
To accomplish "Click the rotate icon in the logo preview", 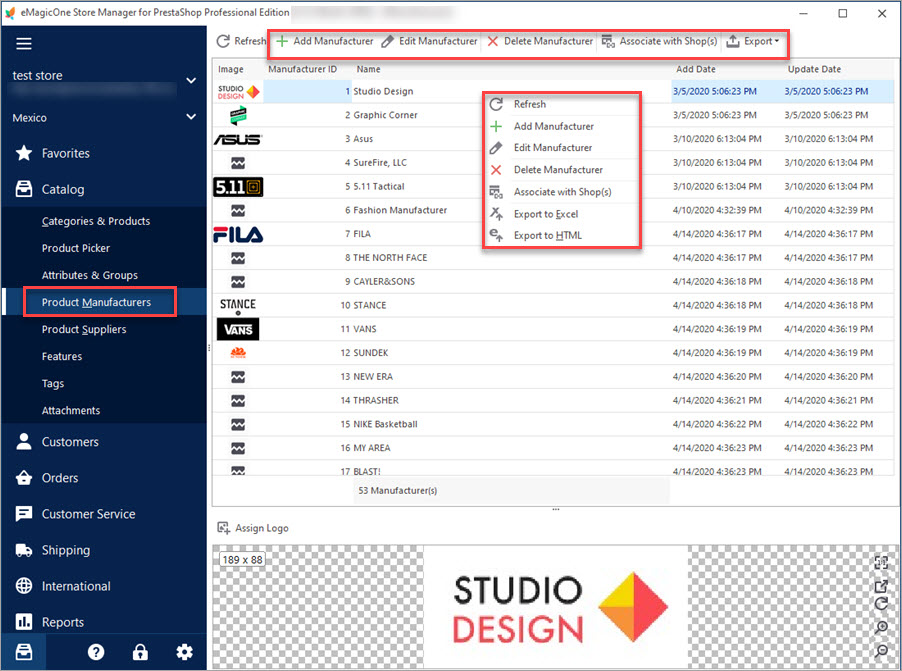I will pos(881,604).
